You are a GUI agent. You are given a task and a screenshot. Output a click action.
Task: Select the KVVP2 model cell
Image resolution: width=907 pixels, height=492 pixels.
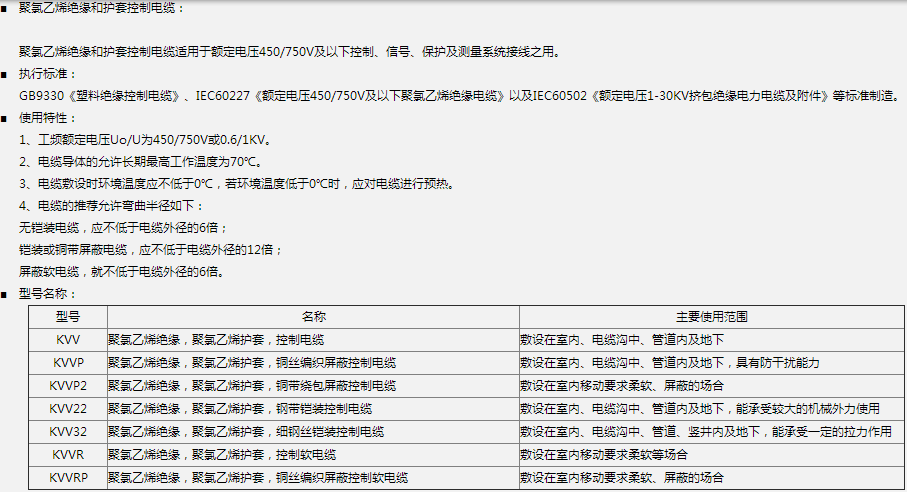(68, 385)
